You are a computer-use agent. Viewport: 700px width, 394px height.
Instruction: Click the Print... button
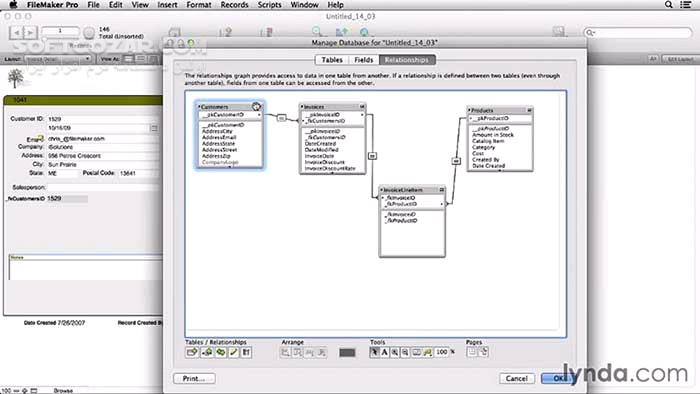pyautogui.click(x=194, y=378)
